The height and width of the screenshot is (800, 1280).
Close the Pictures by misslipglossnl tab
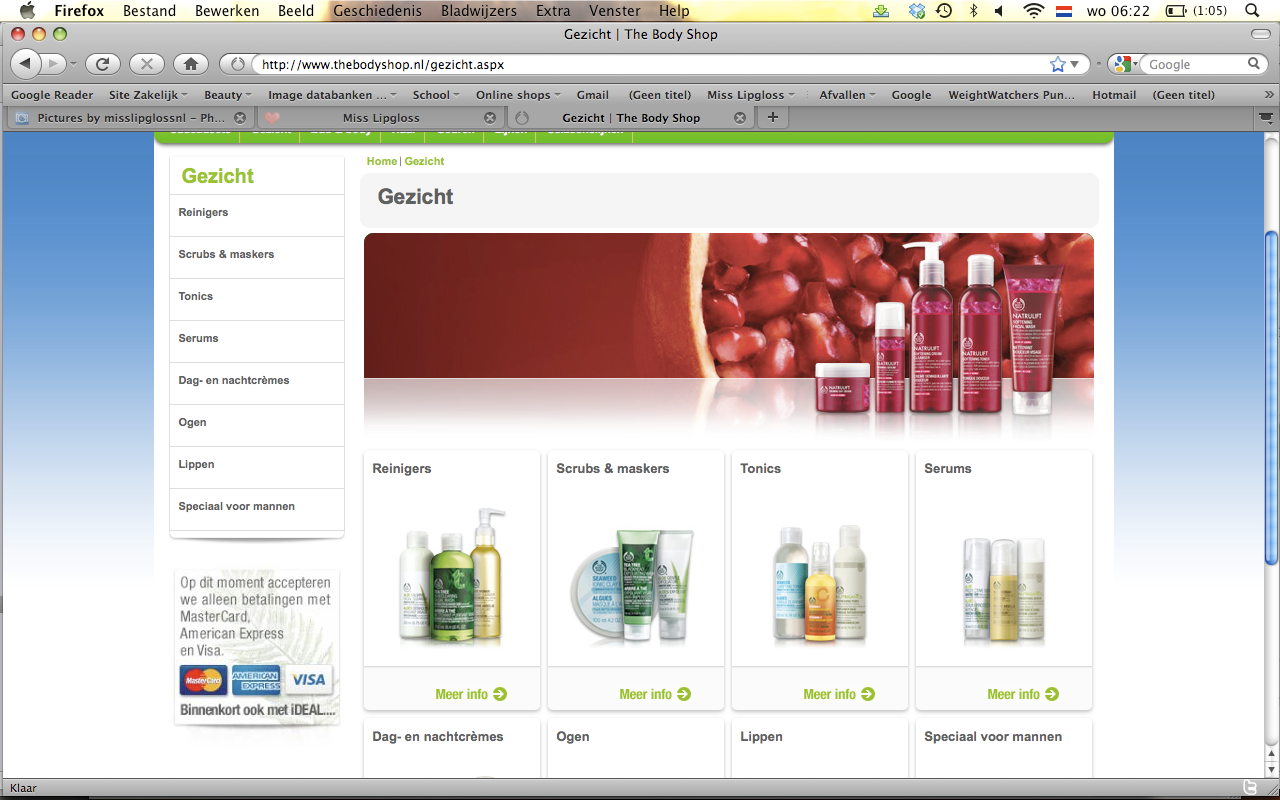point(240,118)
